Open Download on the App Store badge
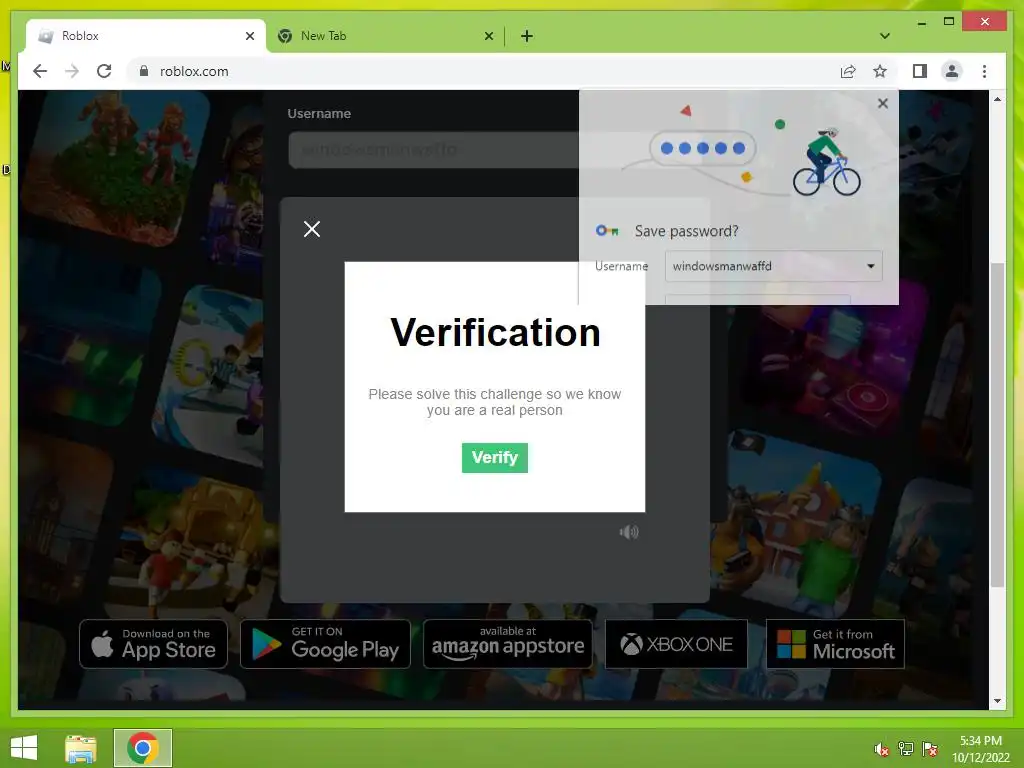1024x768 pixels. coord(153,644)
